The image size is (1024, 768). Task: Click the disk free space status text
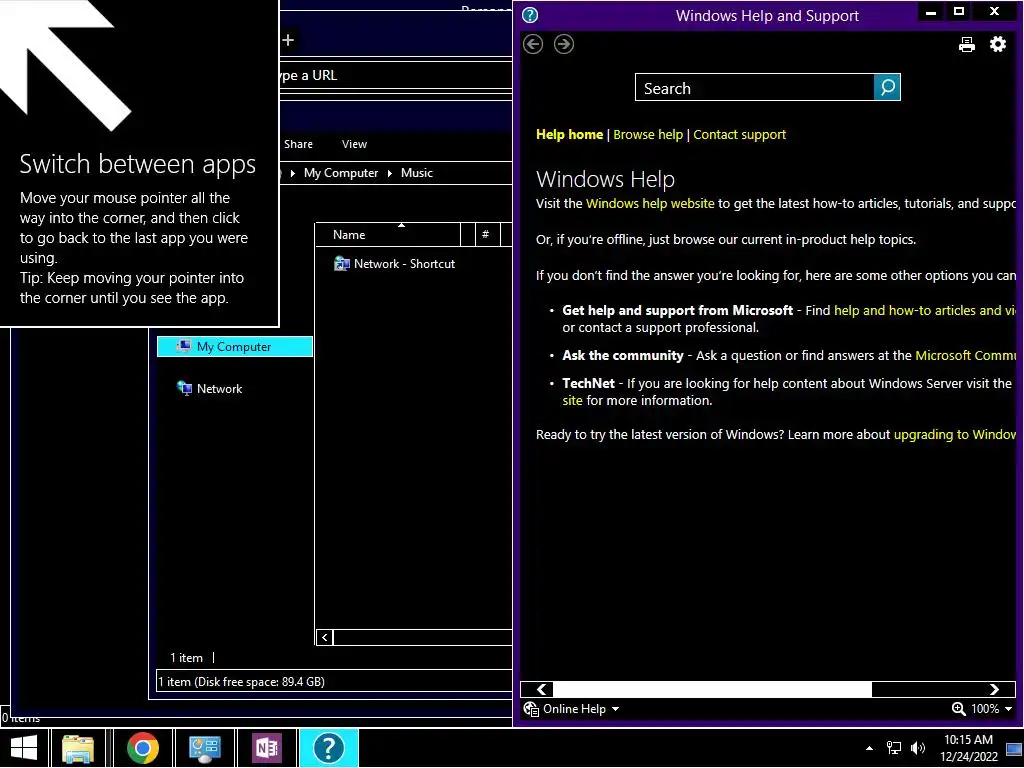coord(242,682)
